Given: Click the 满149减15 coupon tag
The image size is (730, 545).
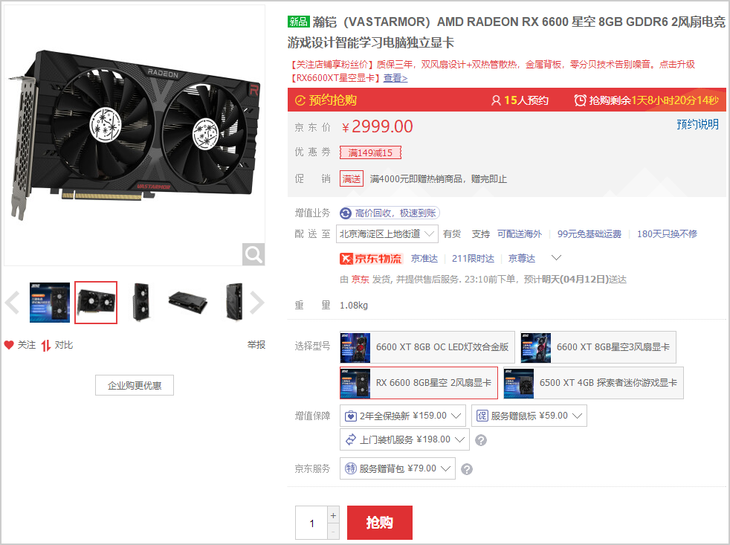Looking at the screenshot, I should coord(371,153).
